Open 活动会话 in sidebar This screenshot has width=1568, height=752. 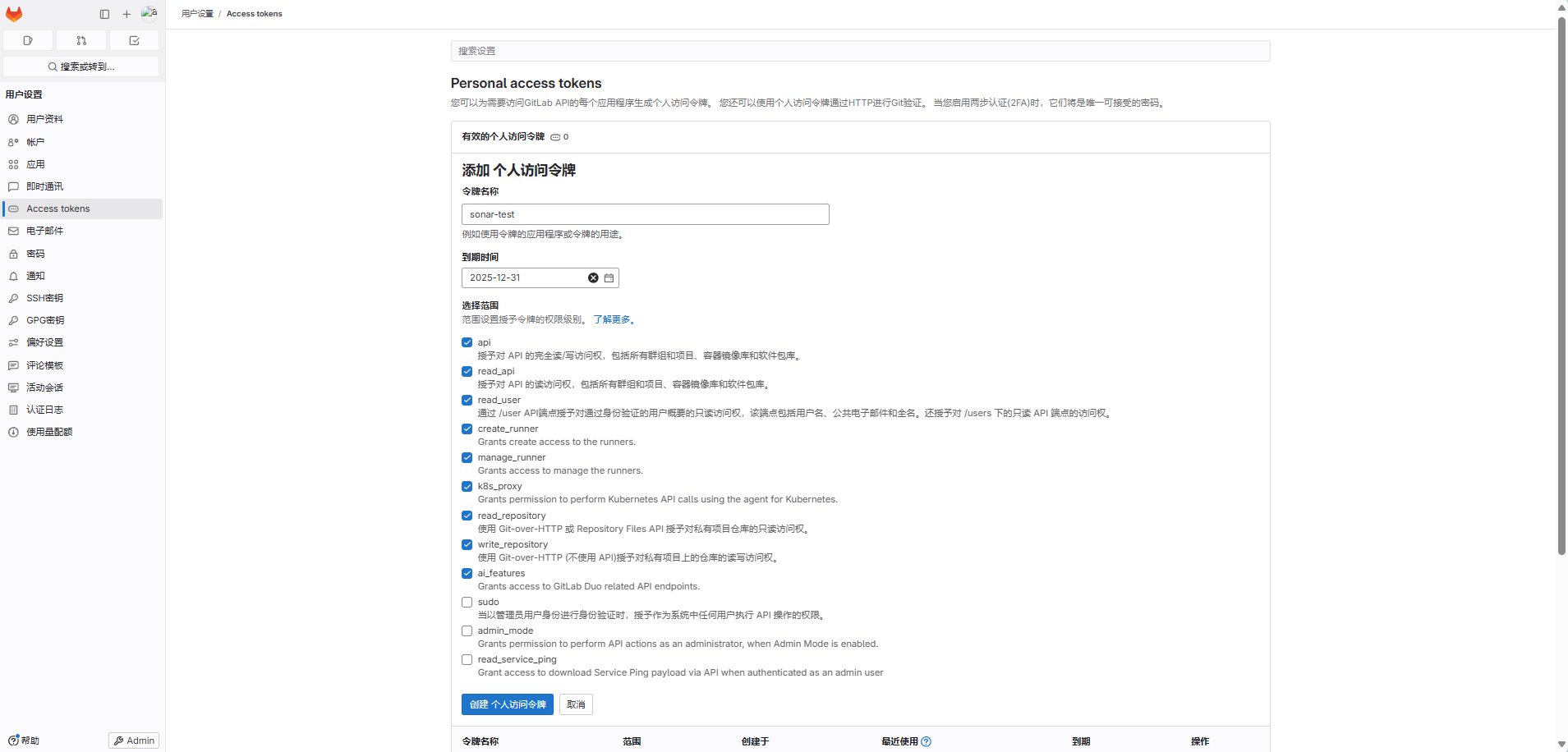coord(82,387)
